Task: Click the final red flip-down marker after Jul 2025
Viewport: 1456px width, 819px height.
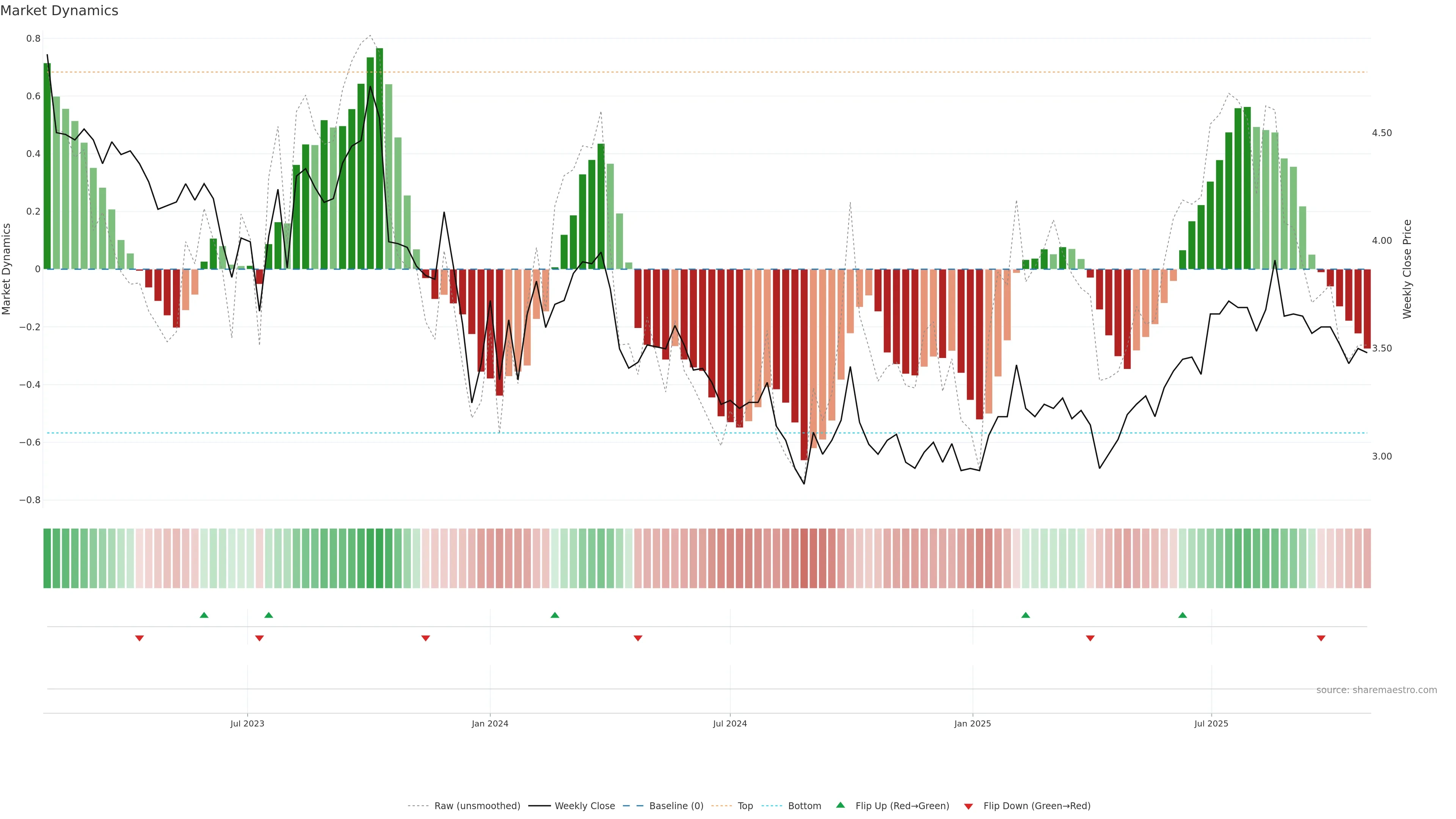Action: (x=1321, y=638)
